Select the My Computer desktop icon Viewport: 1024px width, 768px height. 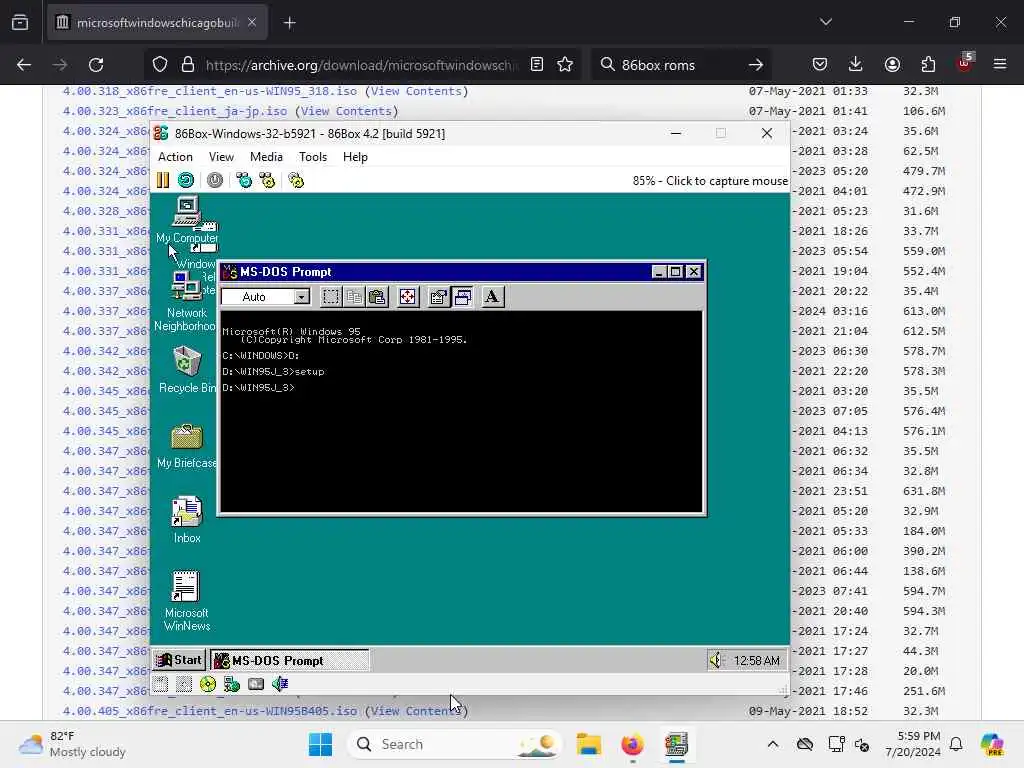(187, 221)
